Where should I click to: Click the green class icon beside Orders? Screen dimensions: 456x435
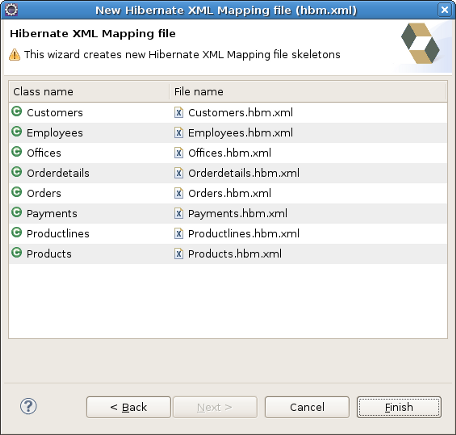tap(17, 192)
